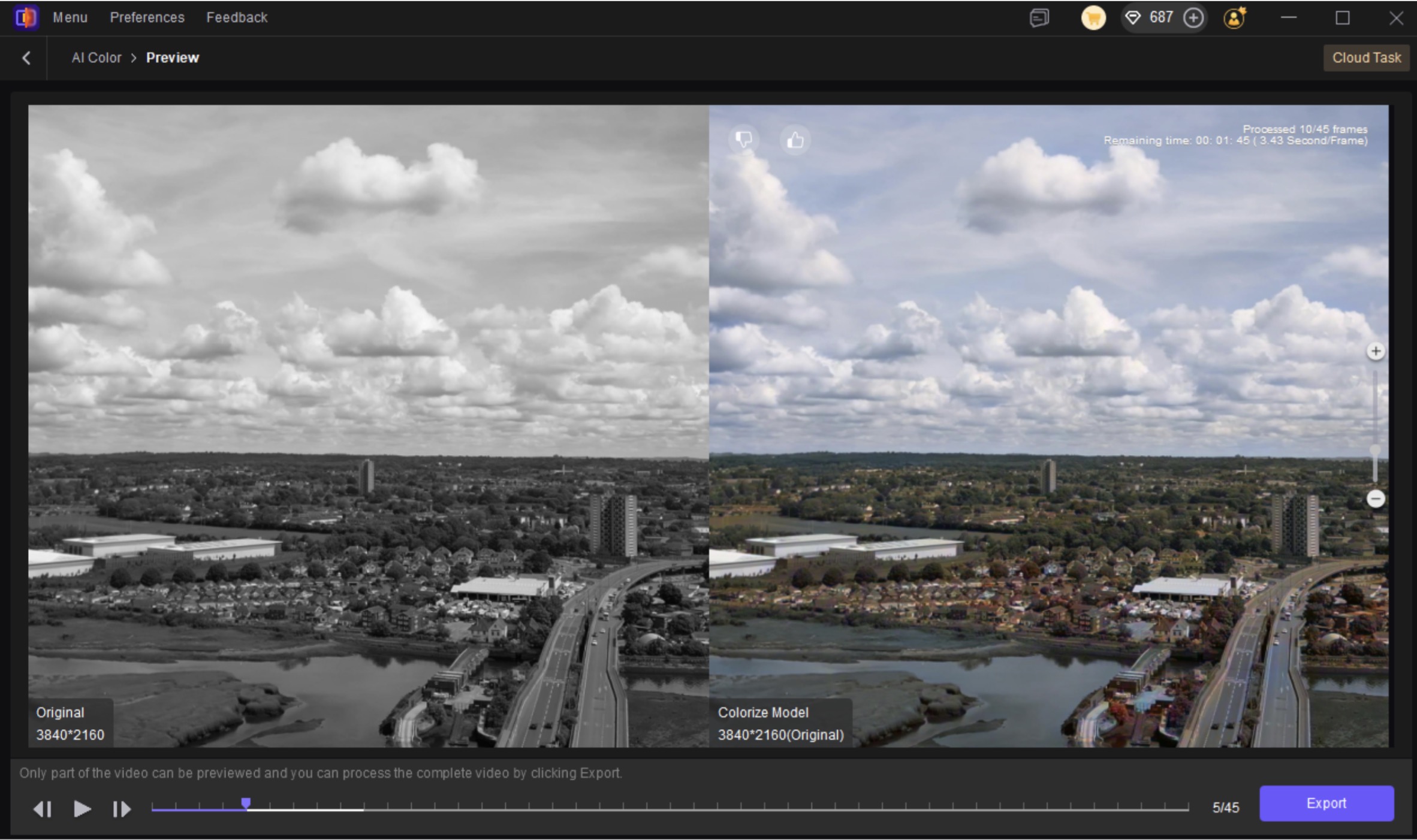Viewport: 1417px width, 840px height.
Task: Open the shopping cart icon
Action: point(1093,18)
